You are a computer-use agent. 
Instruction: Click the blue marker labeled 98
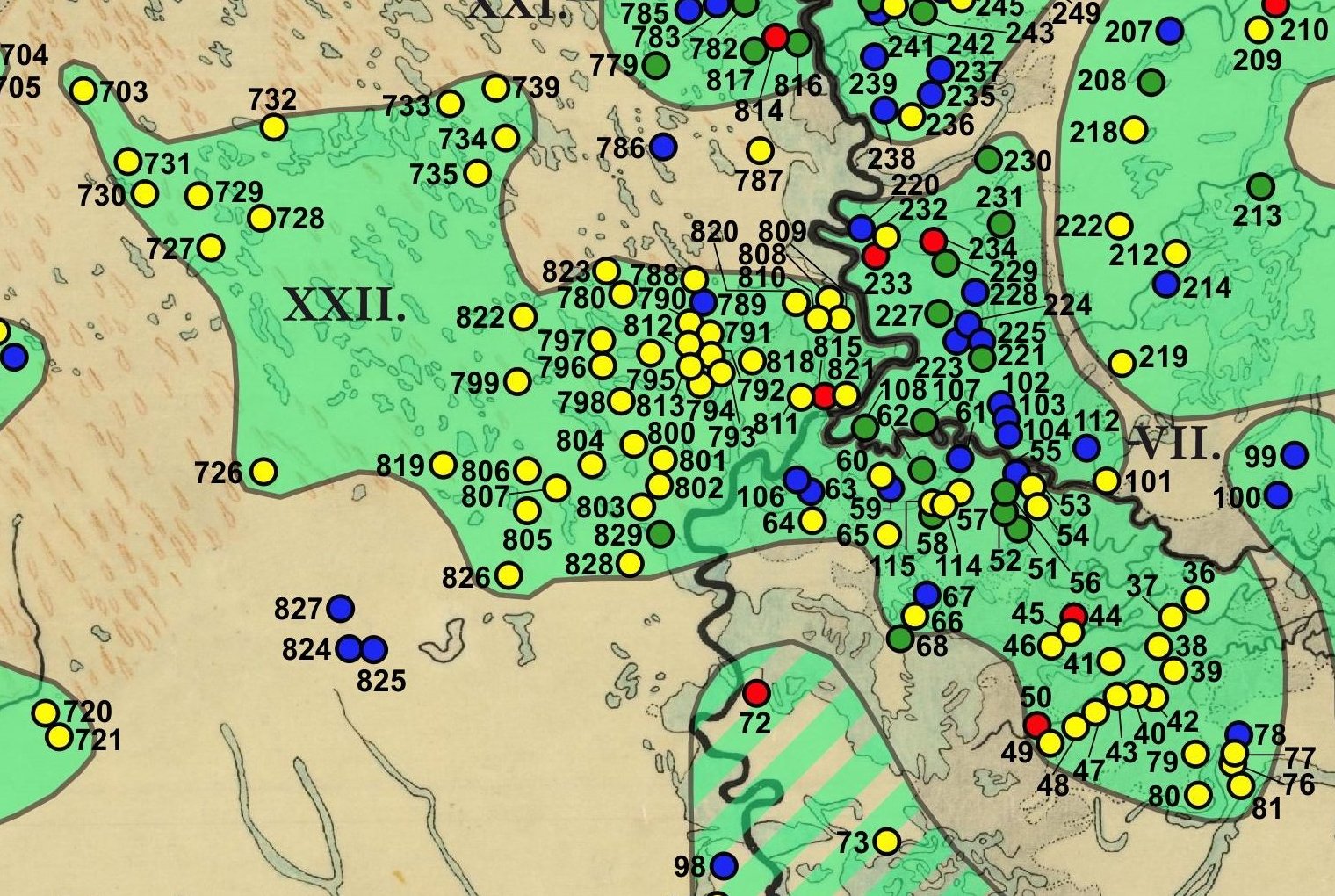click(723, 866)
